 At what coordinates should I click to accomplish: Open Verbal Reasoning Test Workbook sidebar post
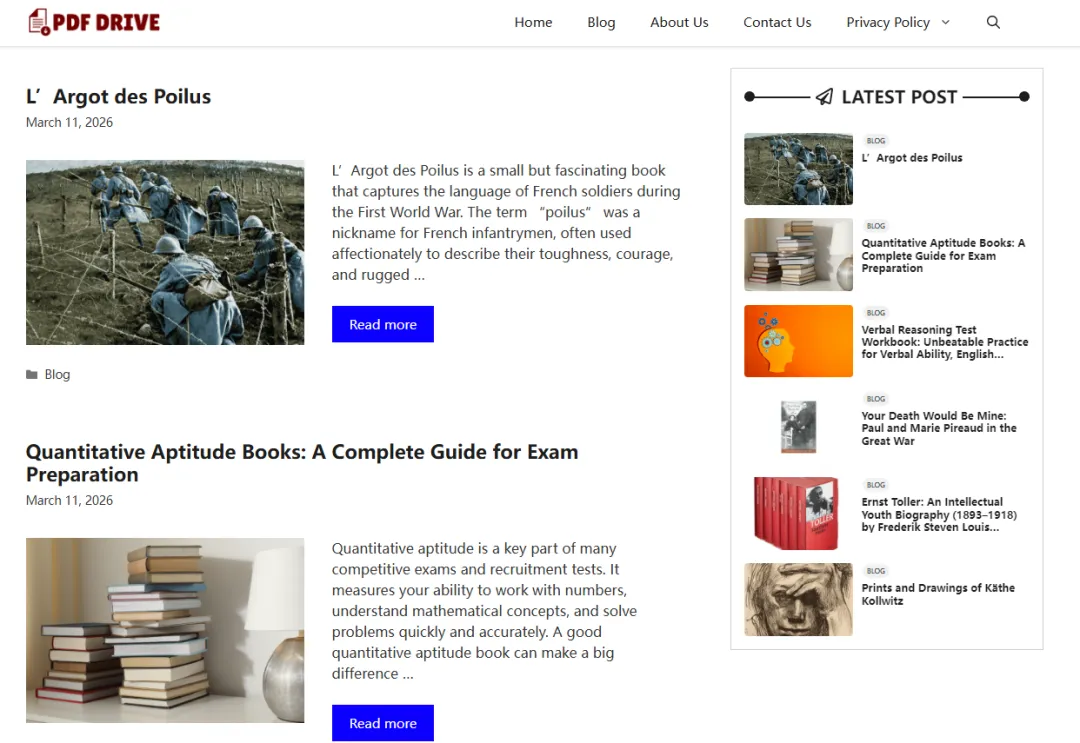click(944, 342)
